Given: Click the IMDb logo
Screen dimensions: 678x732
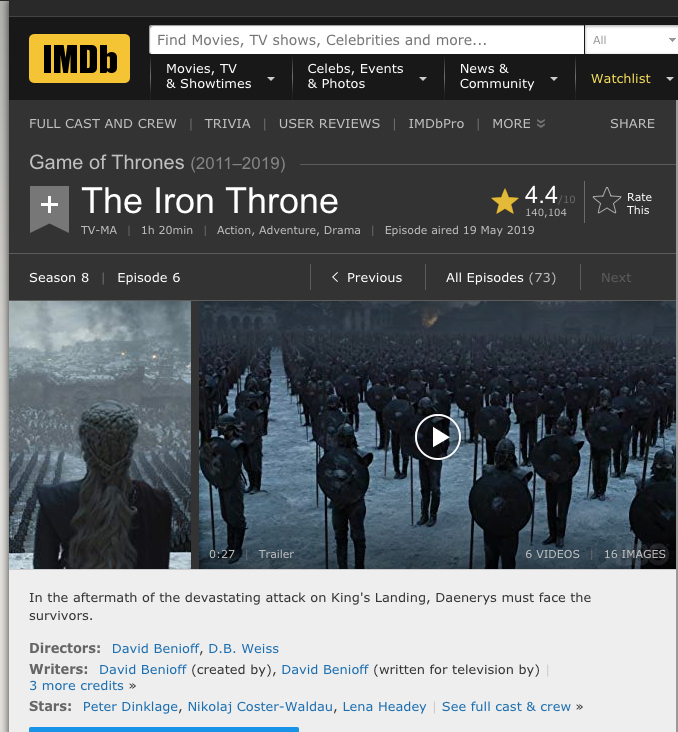Looking at the screenshot, I should [79, 58].
